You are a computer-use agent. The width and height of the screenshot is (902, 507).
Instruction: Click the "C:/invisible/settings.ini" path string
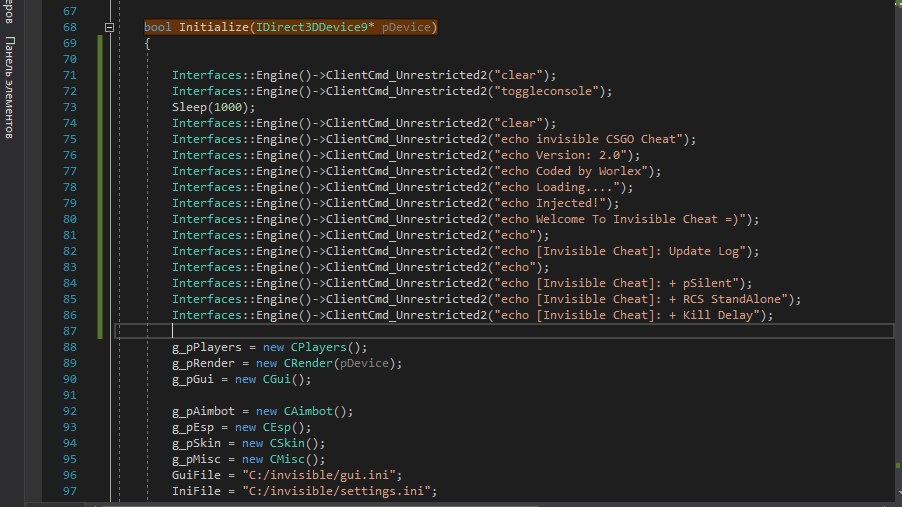point(337,491)
